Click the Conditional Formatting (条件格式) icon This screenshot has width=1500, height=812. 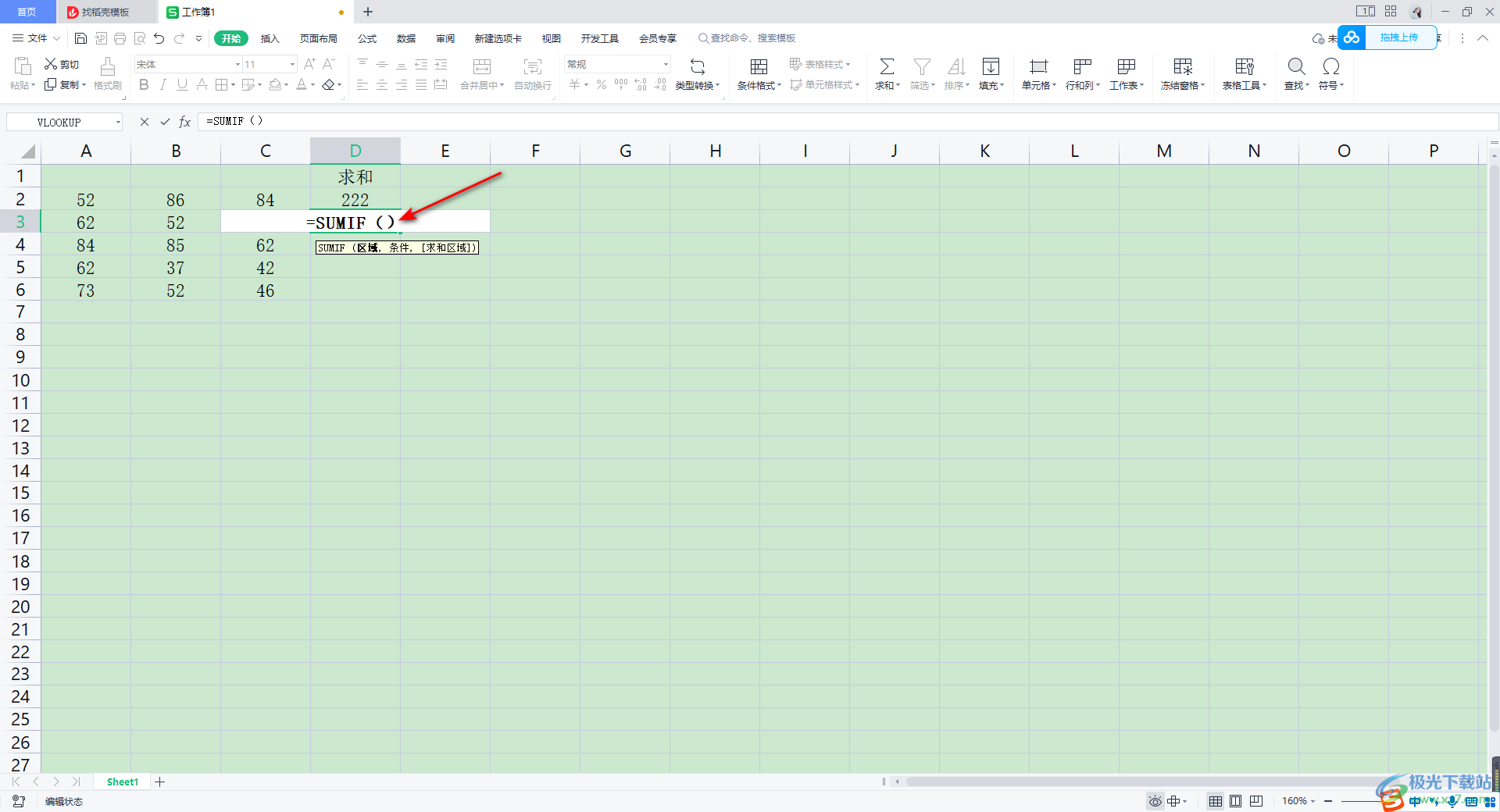click(x=759, y=66)
